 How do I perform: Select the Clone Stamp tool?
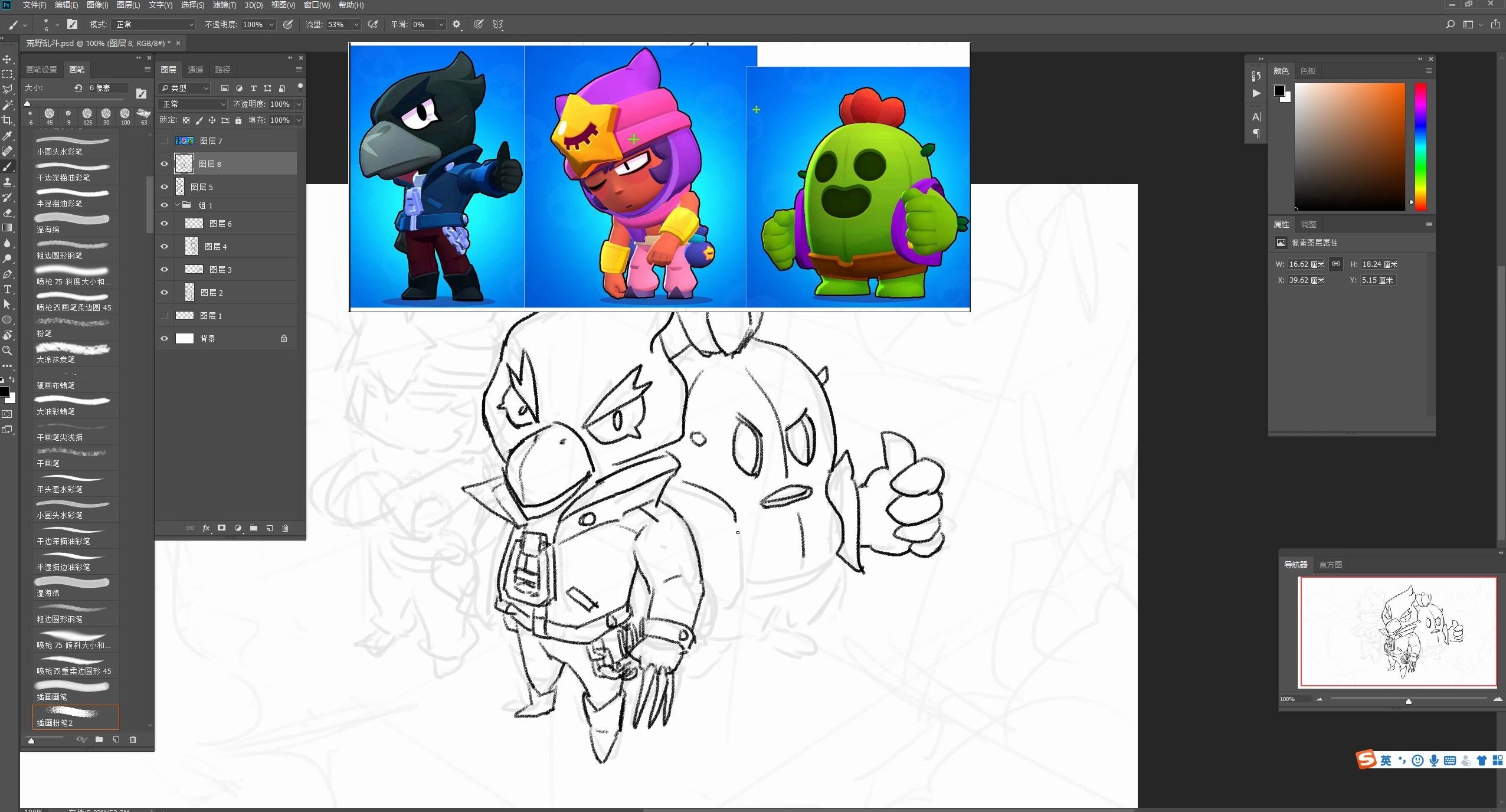click(7, 182)
